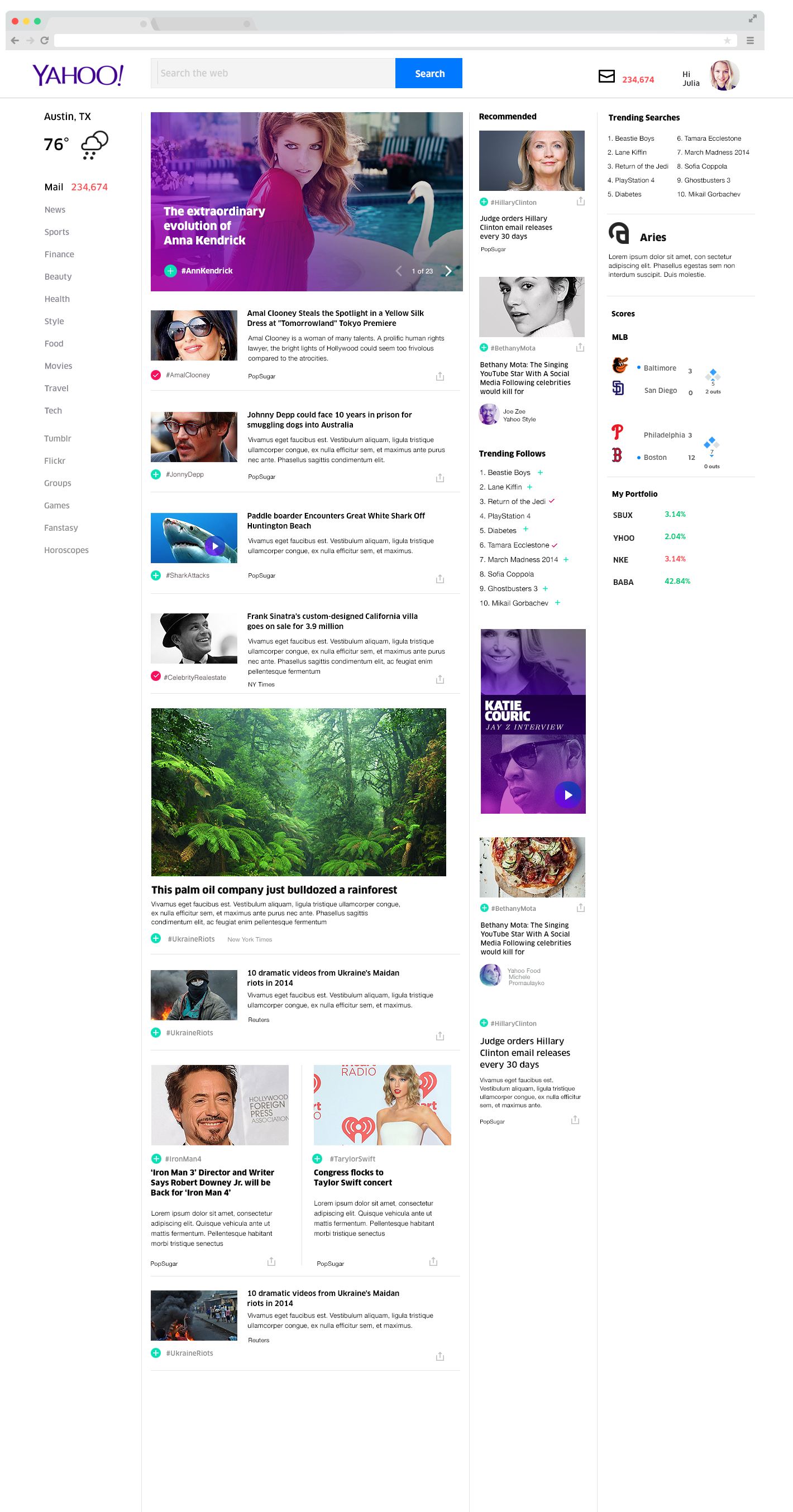Follow the #SharkAttacks tag
The height and width of the screenshot is (1512, 793).
click(156, 575)
